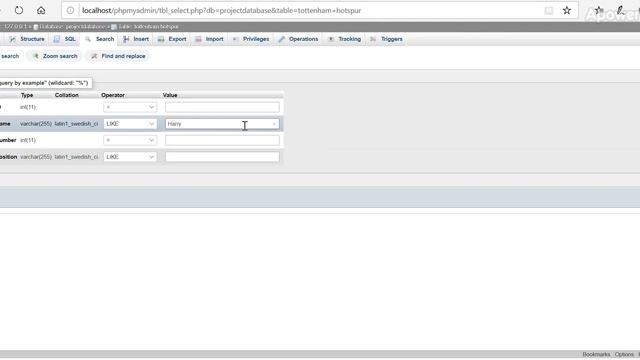The height and width of the screenshot is (360, 640).
Task: Click the Insert tab icon
Action: tap(126, 39)
